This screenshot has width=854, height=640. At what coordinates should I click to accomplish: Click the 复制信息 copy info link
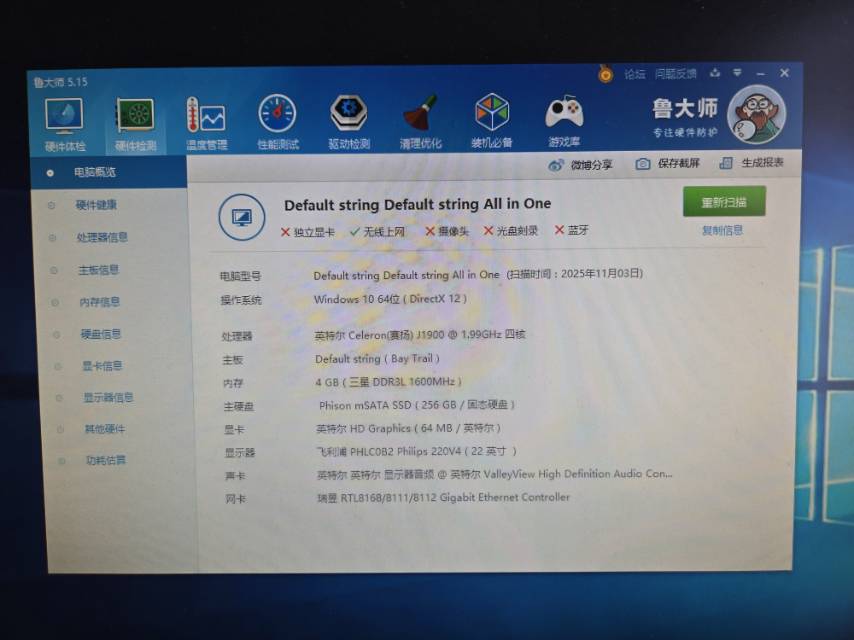722,230
